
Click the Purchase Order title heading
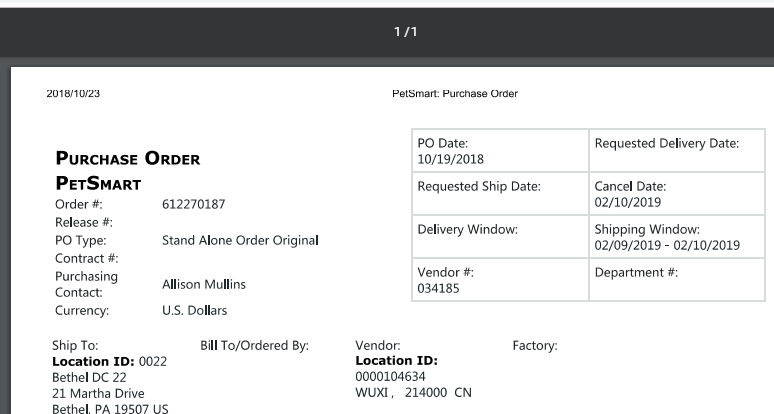pyautogui.click(x=127, y=158)
